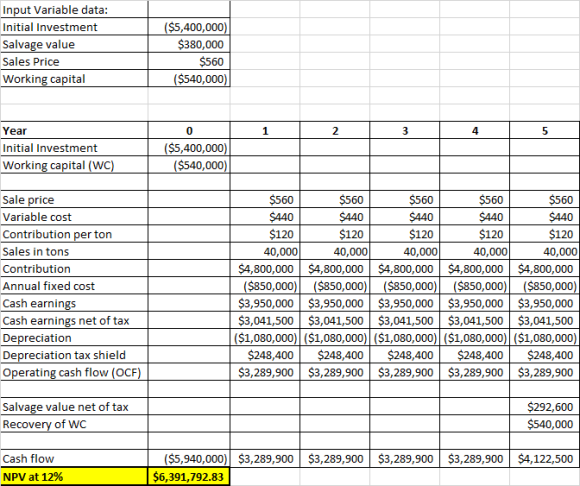This screenshot has height=486, width=580.
Task: Click the Input Variable data header cell
Action: point(74,10)
